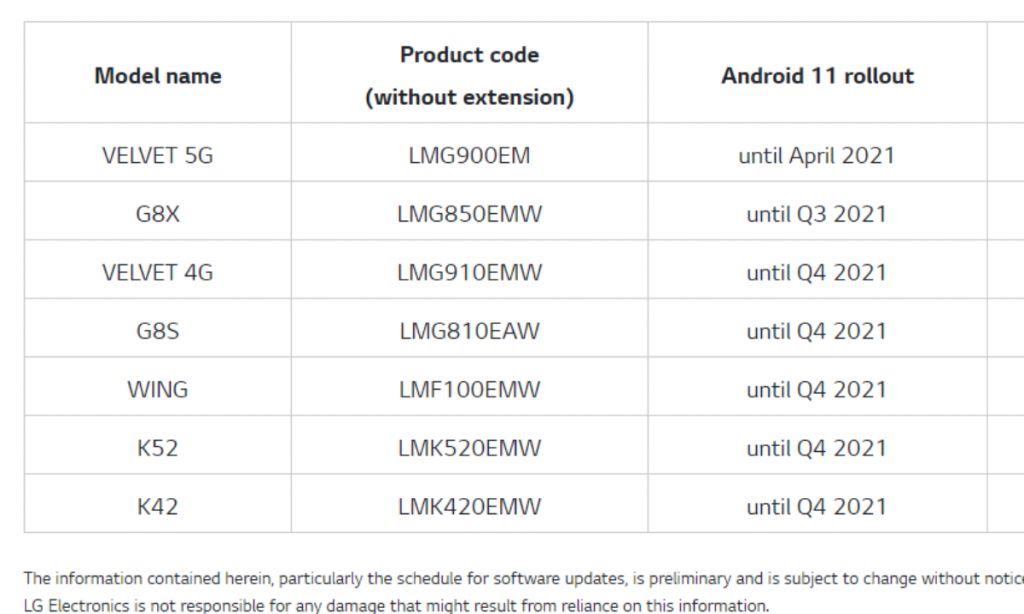Select the until April 2021 rollout cell
The height and width of the screenshot is (614, 1024).
(x=817, y=155)
